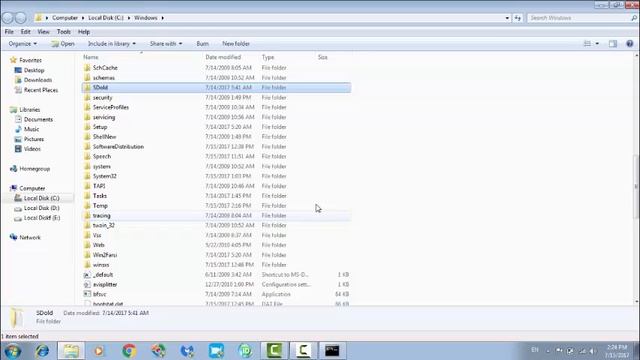Open the File menu
Image resolution: width=640 pixels, height=360 pixels.
click(x=9, y=32)
